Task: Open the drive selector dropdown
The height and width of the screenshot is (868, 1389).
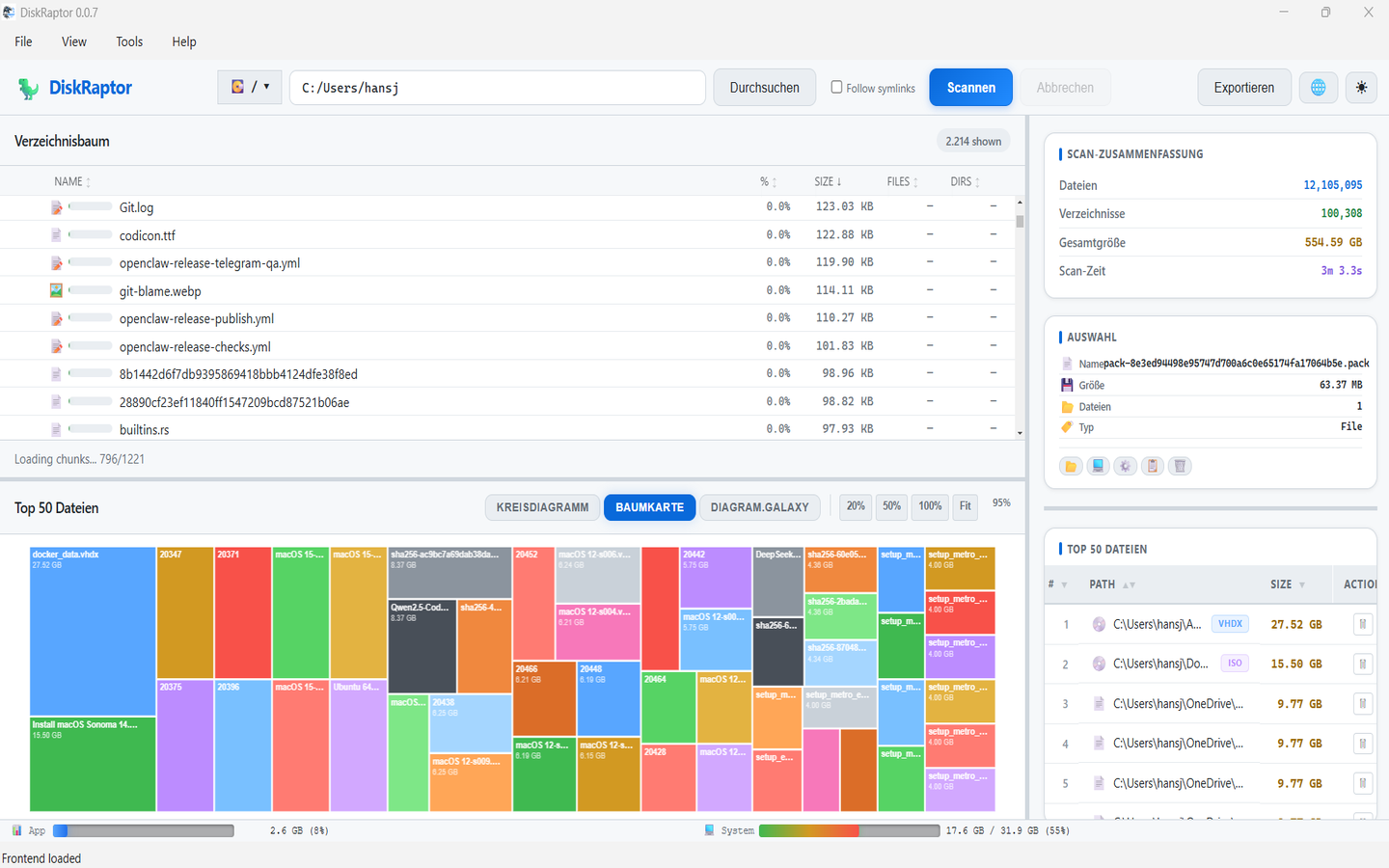Action: [250, 87]
